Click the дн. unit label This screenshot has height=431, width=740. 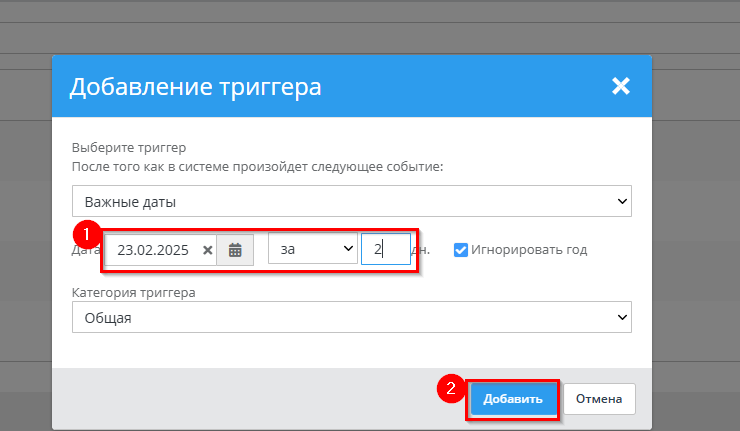point(423,250)
